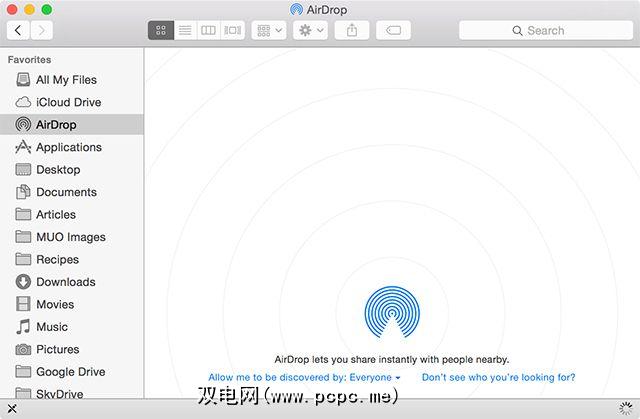Click All My Files icon in sidebar
The image size is (640, 419).
(23, 80)
